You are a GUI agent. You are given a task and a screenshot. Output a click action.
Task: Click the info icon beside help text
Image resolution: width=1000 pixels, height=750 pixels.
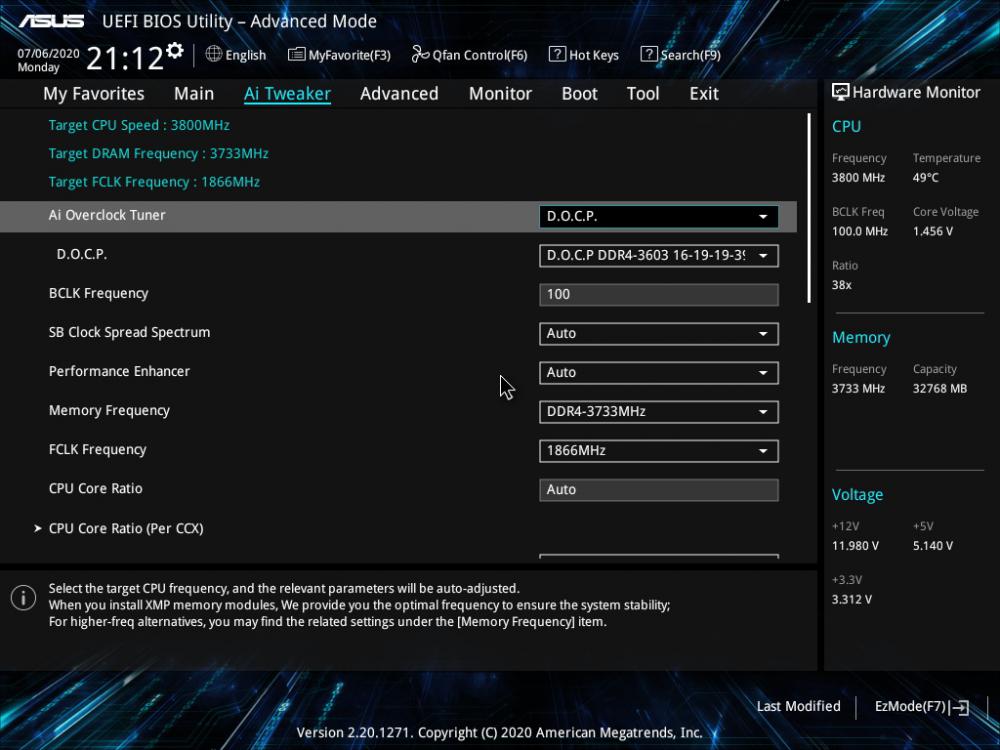pos(24,598)
